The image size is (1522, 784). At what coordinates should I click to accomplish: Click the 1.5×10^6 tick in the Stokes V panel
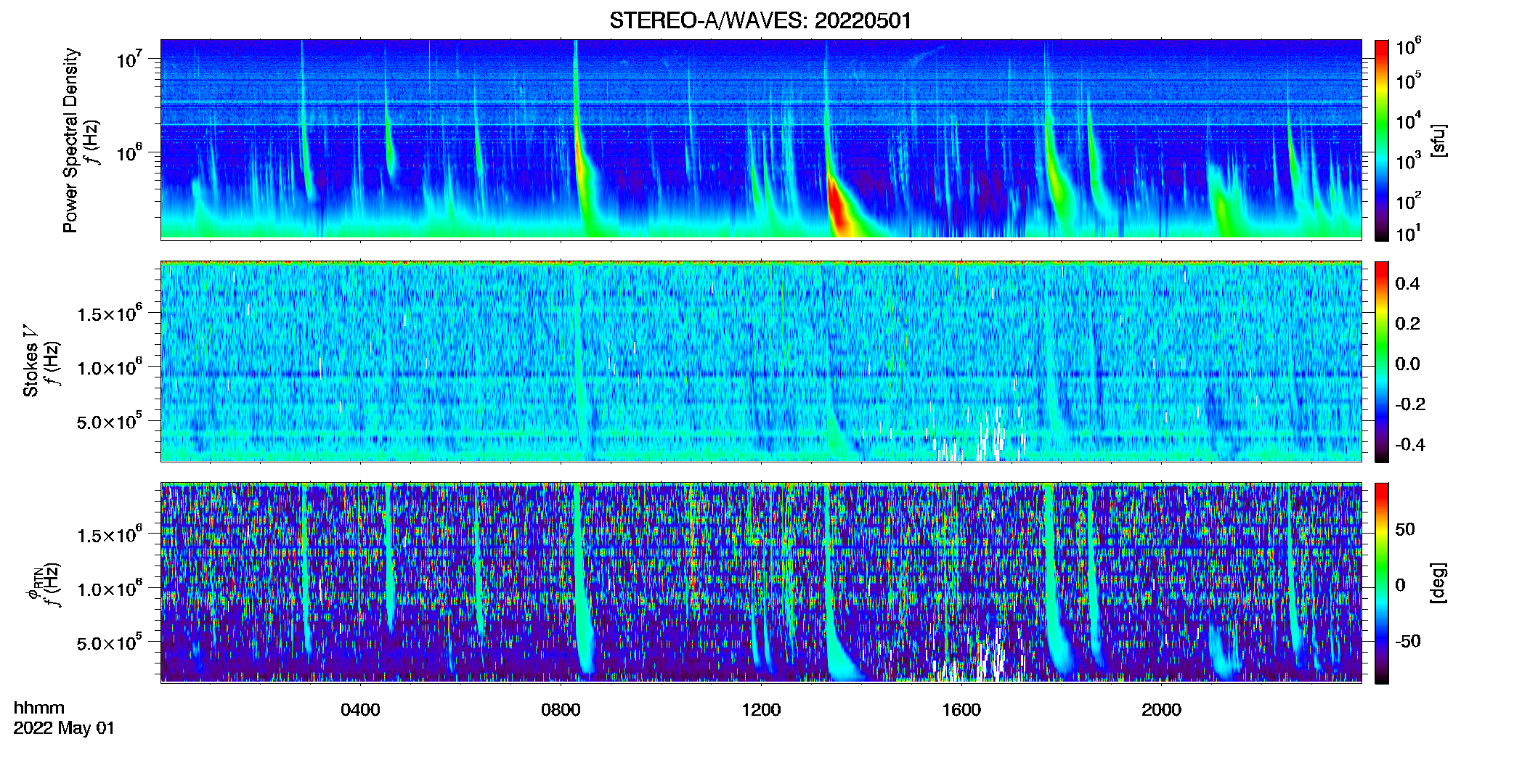pyautogui.click(x=110, y=314)
